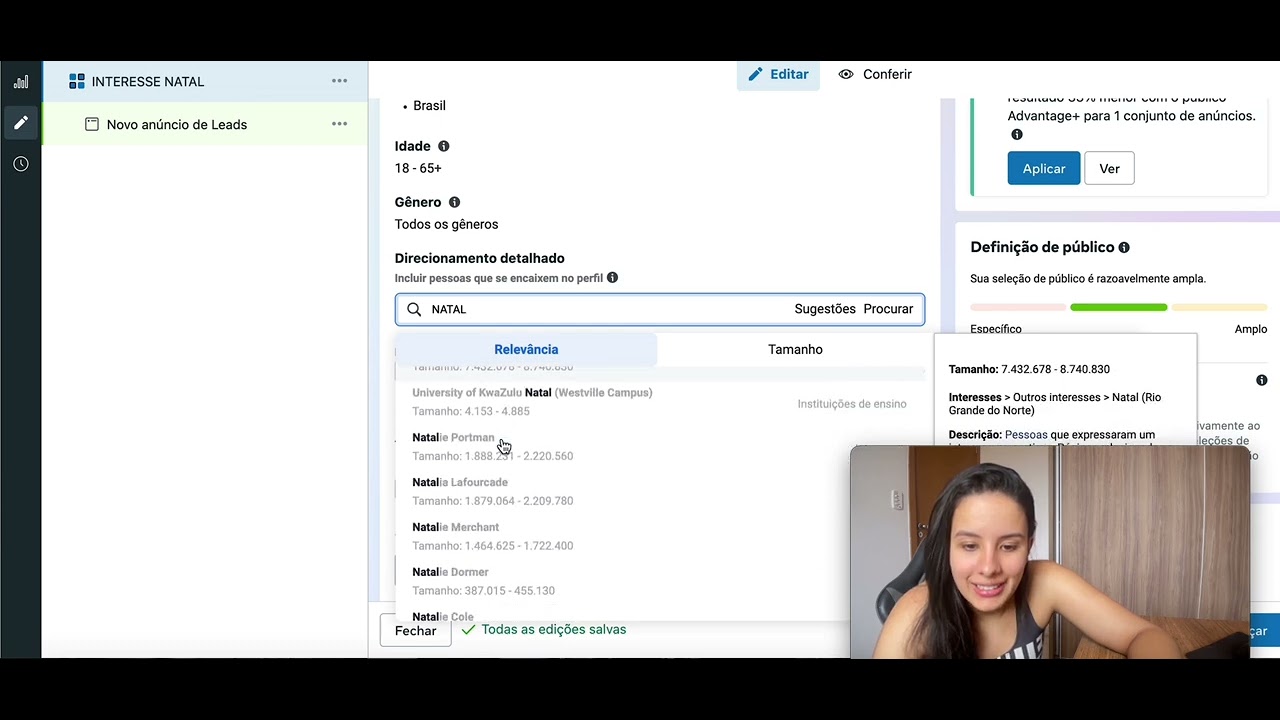Image resolution: width=1280 pixels, height=720 pixels.
Task: Click the search magnifier icon in targeting field
Action: click(x=414, y=309)
